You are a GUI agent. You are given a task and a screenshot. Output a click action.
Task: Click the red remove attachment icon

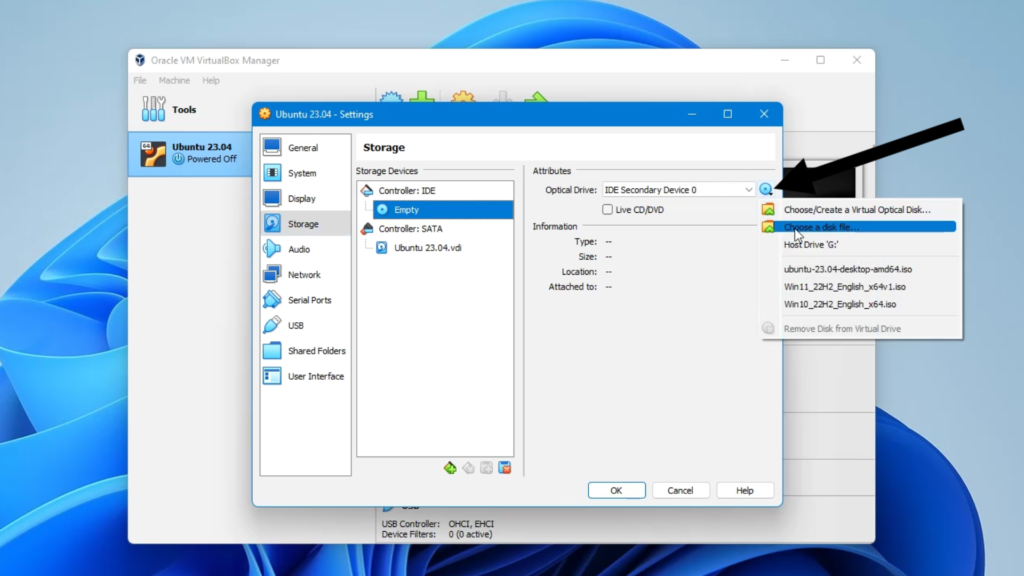click(x=505, y=468)
